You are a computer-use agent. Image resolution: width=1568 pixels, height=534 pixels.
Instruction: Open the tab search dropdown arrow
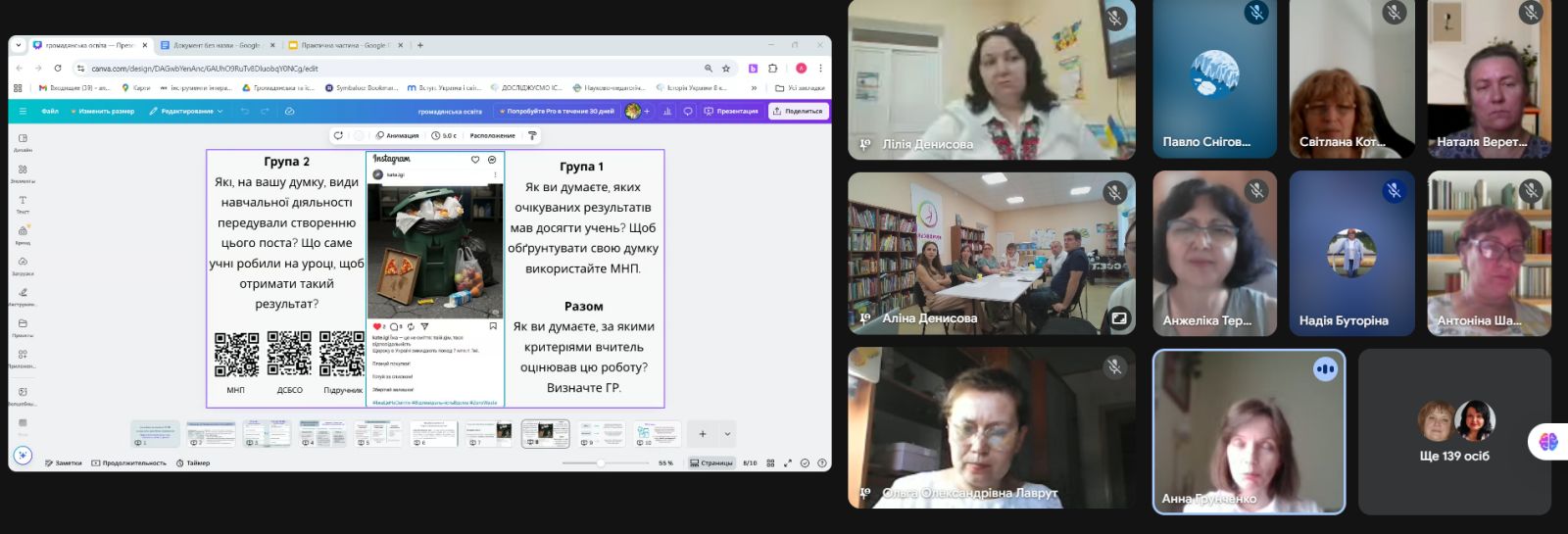point(19,45)
